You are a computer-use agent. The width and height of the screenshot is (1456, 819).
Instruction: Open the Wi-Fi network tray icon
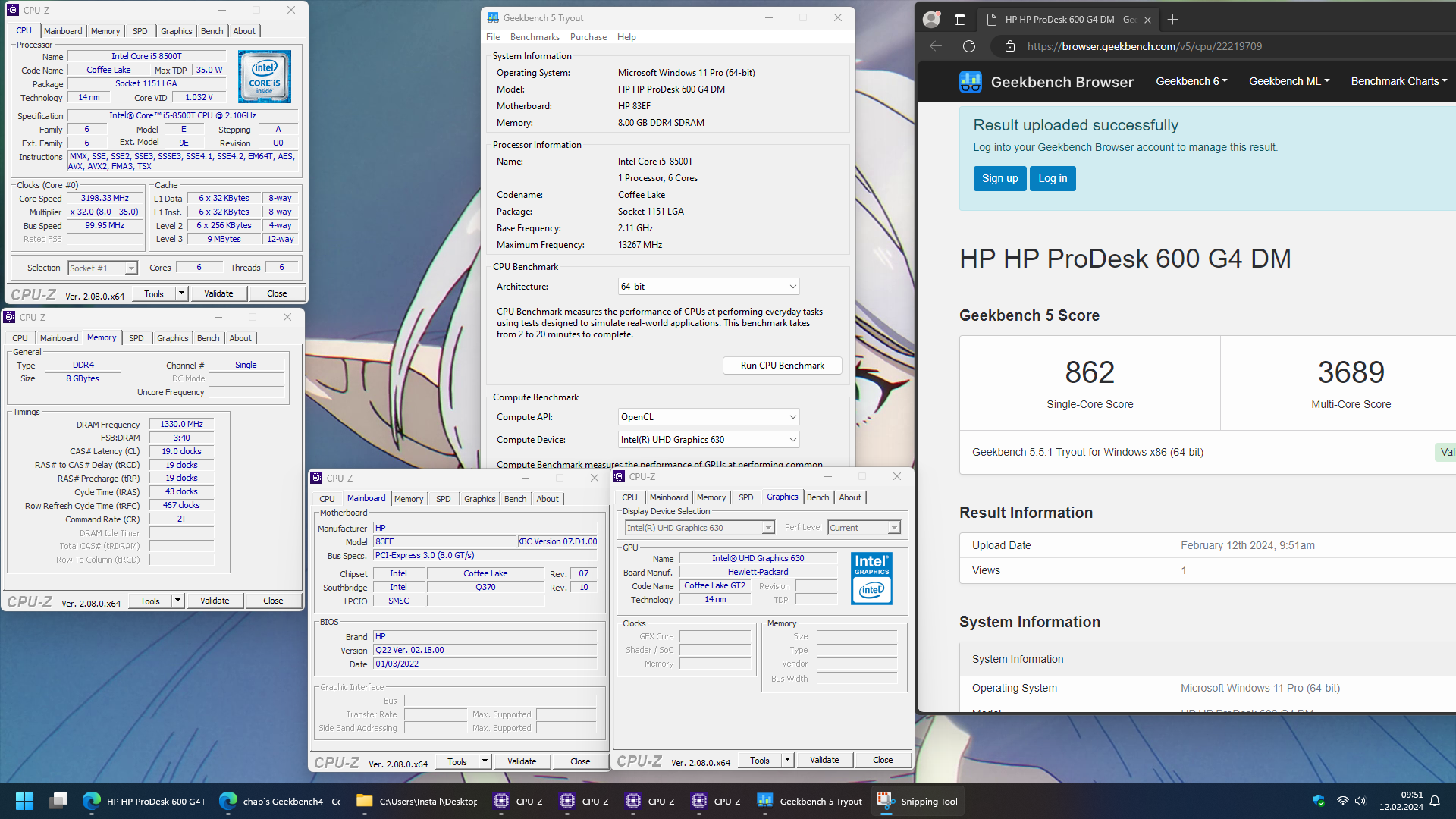pyautogui.click(x=1342, y=801)
